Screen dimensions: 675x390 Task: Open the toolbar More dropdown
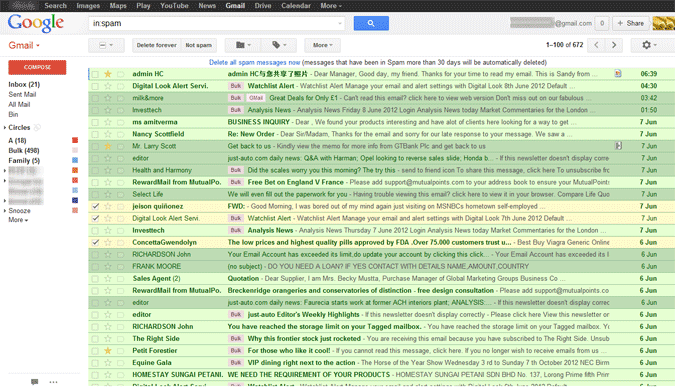[322, 45]
